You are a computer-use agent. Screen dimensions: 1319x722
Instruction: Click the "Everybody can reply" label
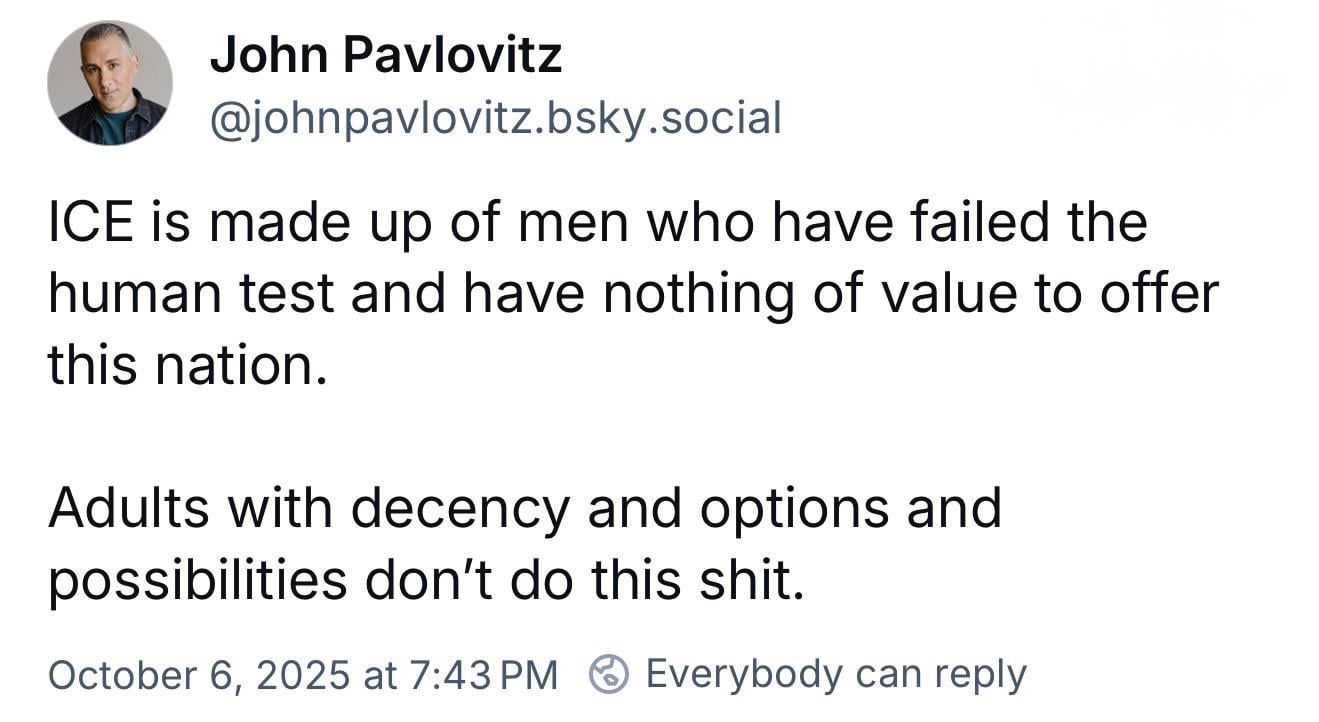(x=835, y=673)
